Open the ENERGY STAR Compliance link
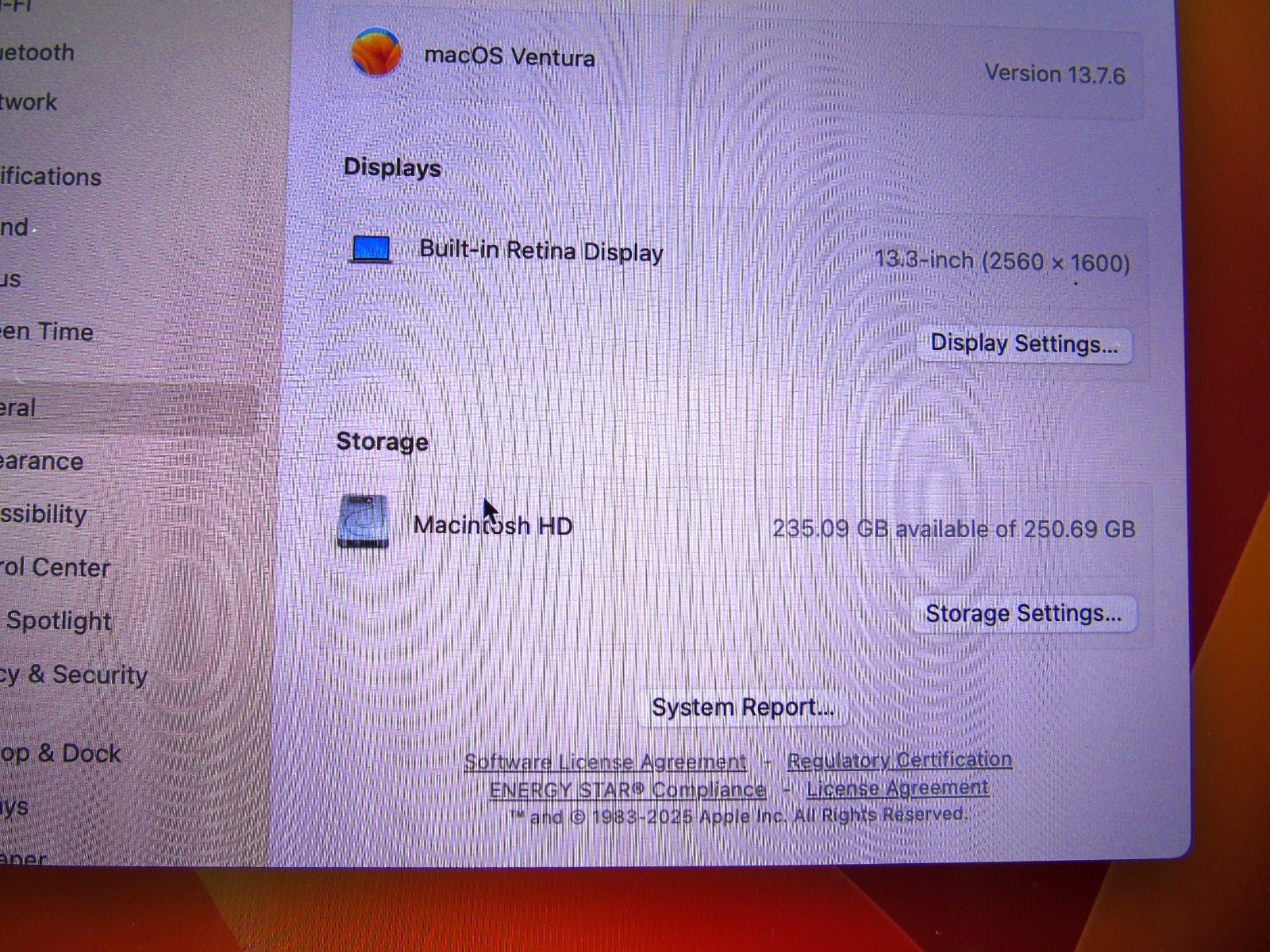The height and width of the screenshot is (952, 1270). (x=628, y=790)
